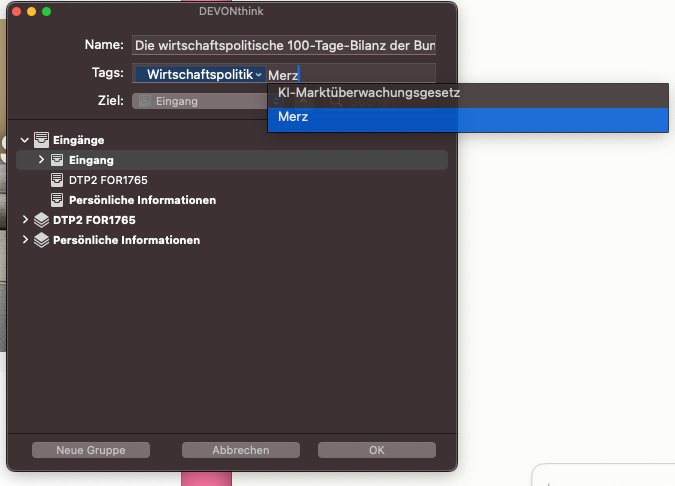Click the Persönliche Informationen inbox icon
This screenshot has width=675, height=486.
pos(57,200)
